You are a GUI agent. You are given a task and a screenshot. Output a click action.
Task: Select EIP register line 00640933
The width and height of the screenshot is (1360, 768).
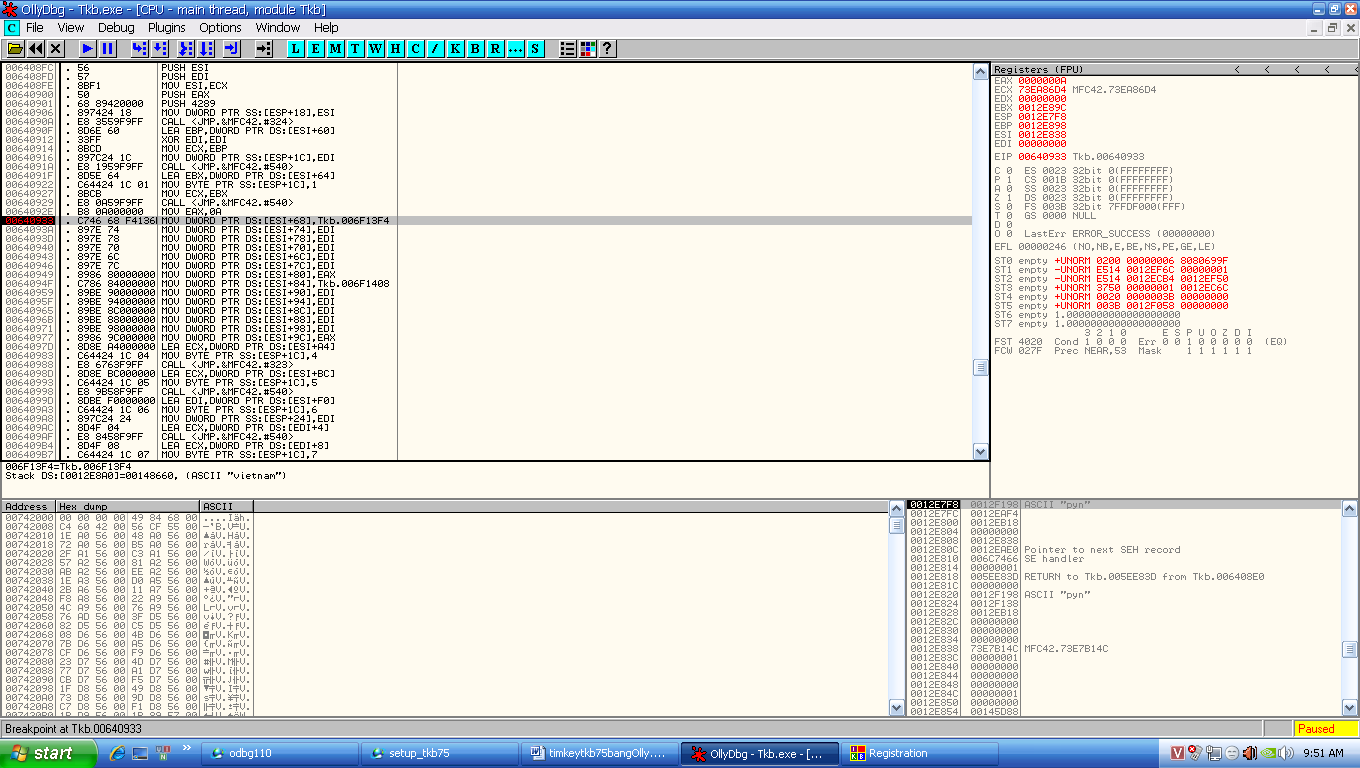[x=1070, y=156]
